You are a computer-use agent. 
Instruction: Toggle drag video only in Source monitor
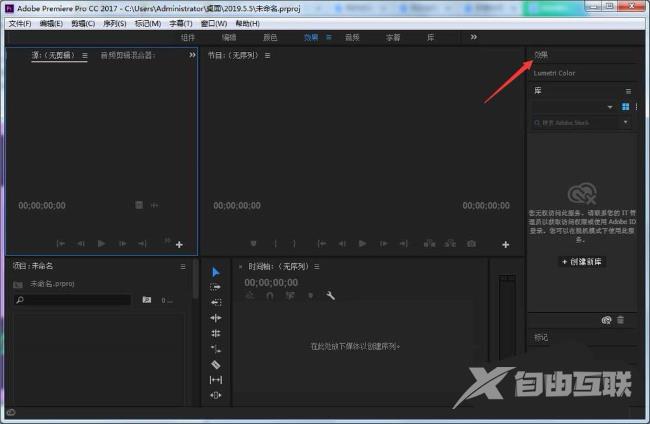139,205
